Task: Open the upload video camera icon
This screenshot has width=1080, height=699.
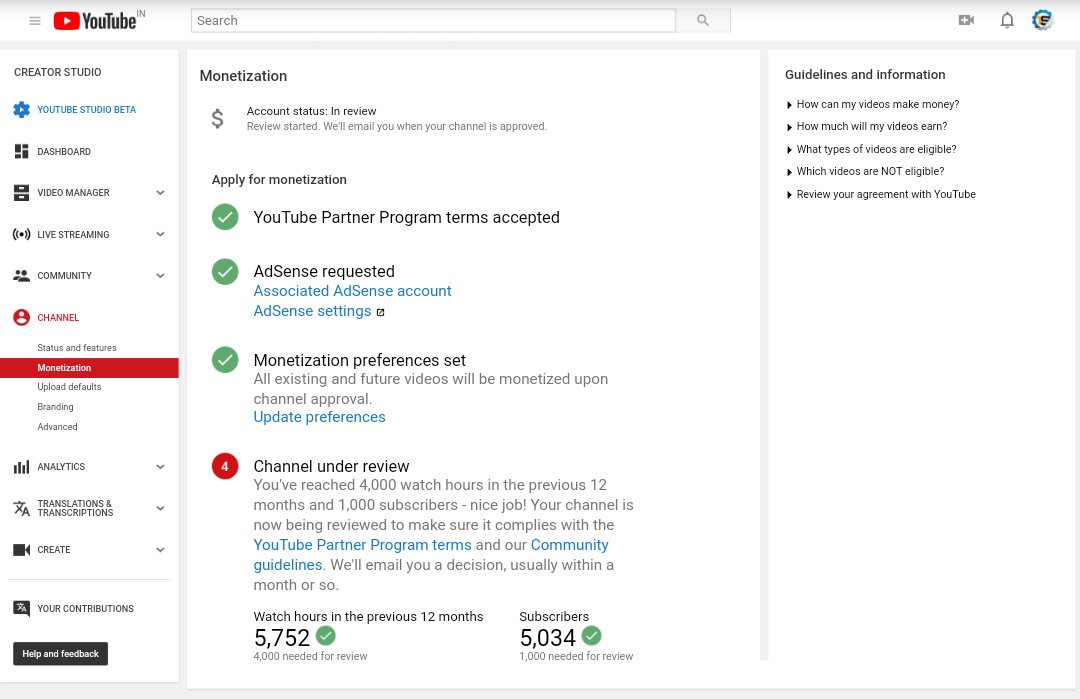Action: pyautogui.click(x=966, y=21)
